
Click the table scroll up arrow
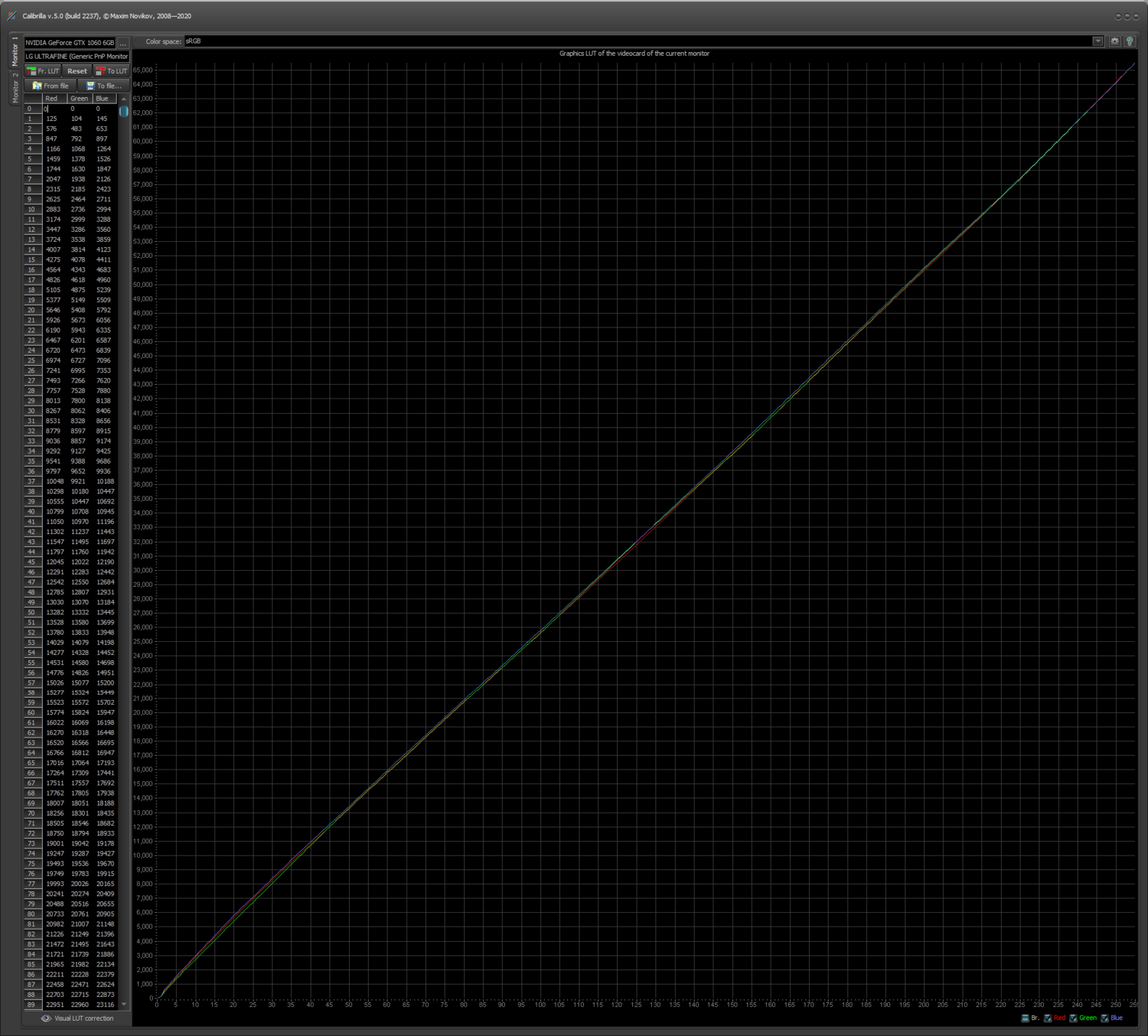(x=124, y=99)
